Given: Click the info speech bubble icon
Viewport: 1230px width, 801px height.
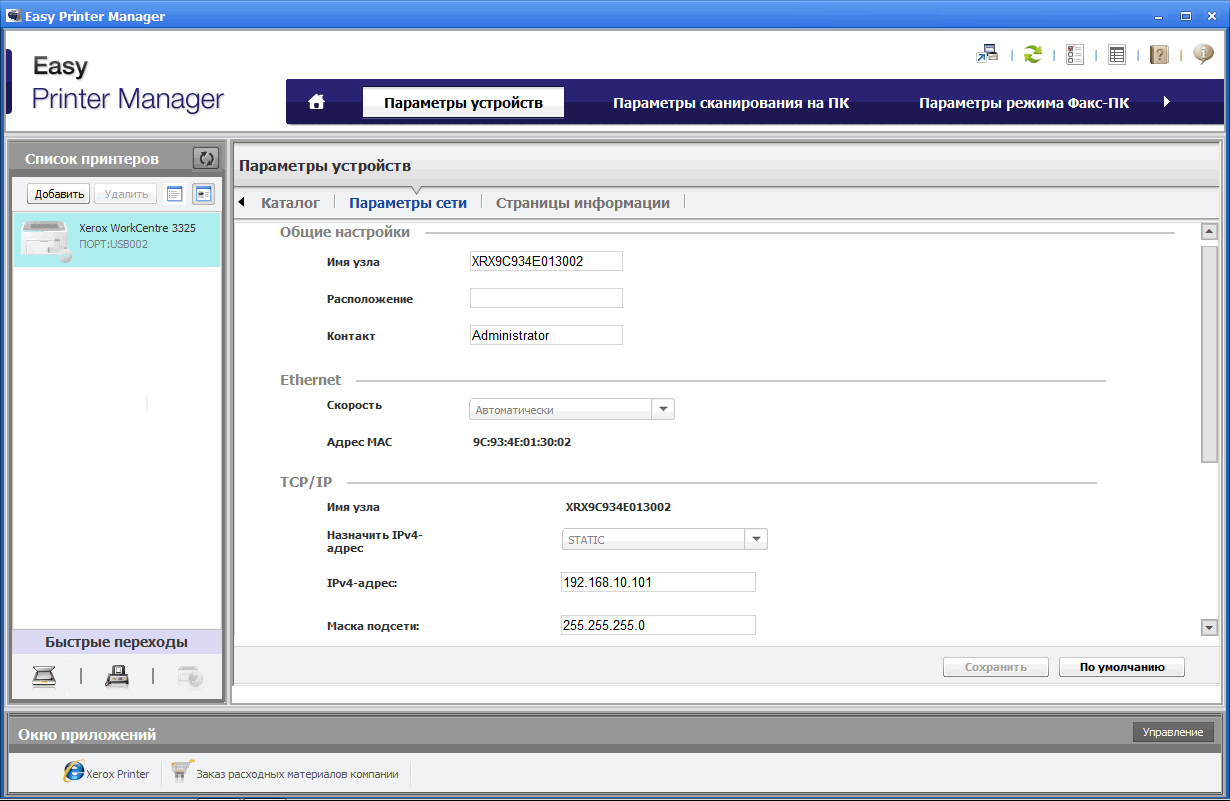Looking at the screenshot, I should click(1203, 54).
